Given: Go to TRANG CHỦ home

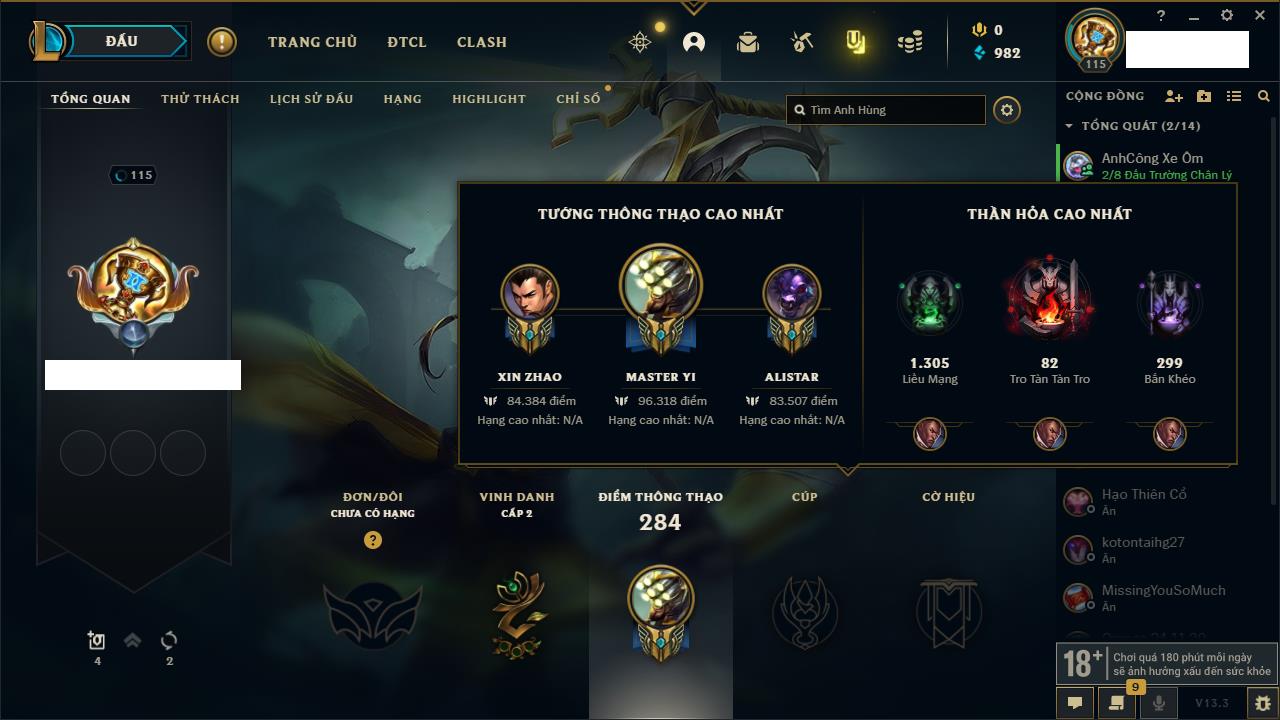Looking at the screenshot, I should pyautogui.click(x=312, y=42).
